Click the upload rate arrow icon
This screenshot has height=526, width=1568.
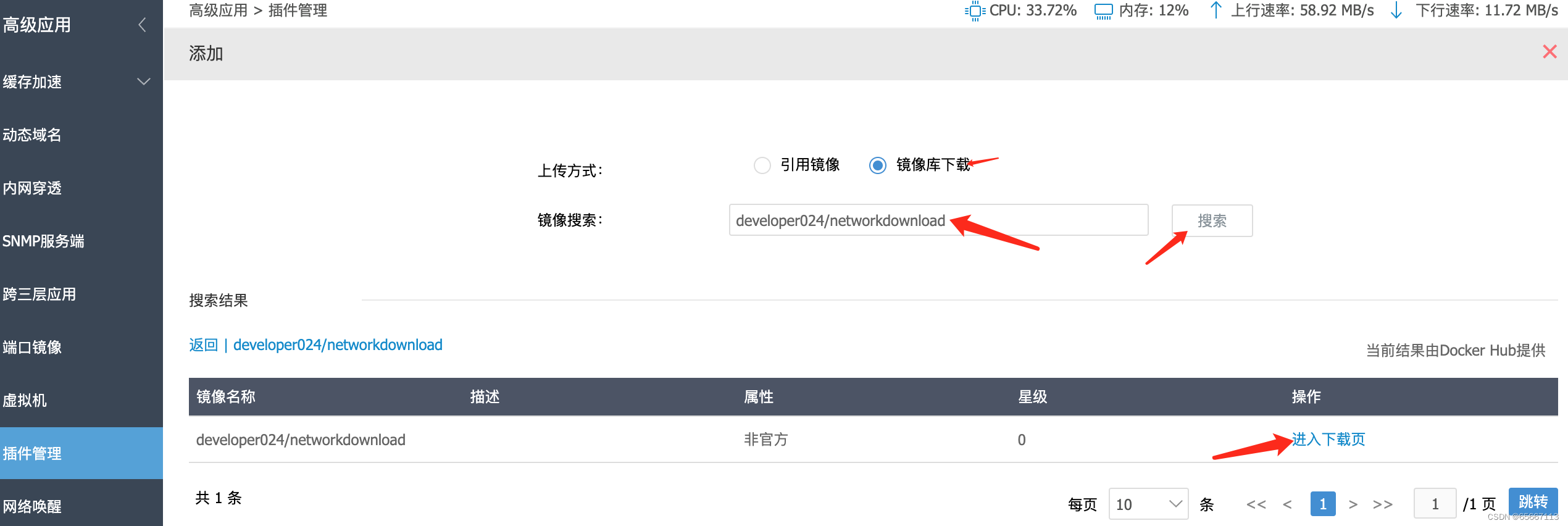pos(1216,10)
